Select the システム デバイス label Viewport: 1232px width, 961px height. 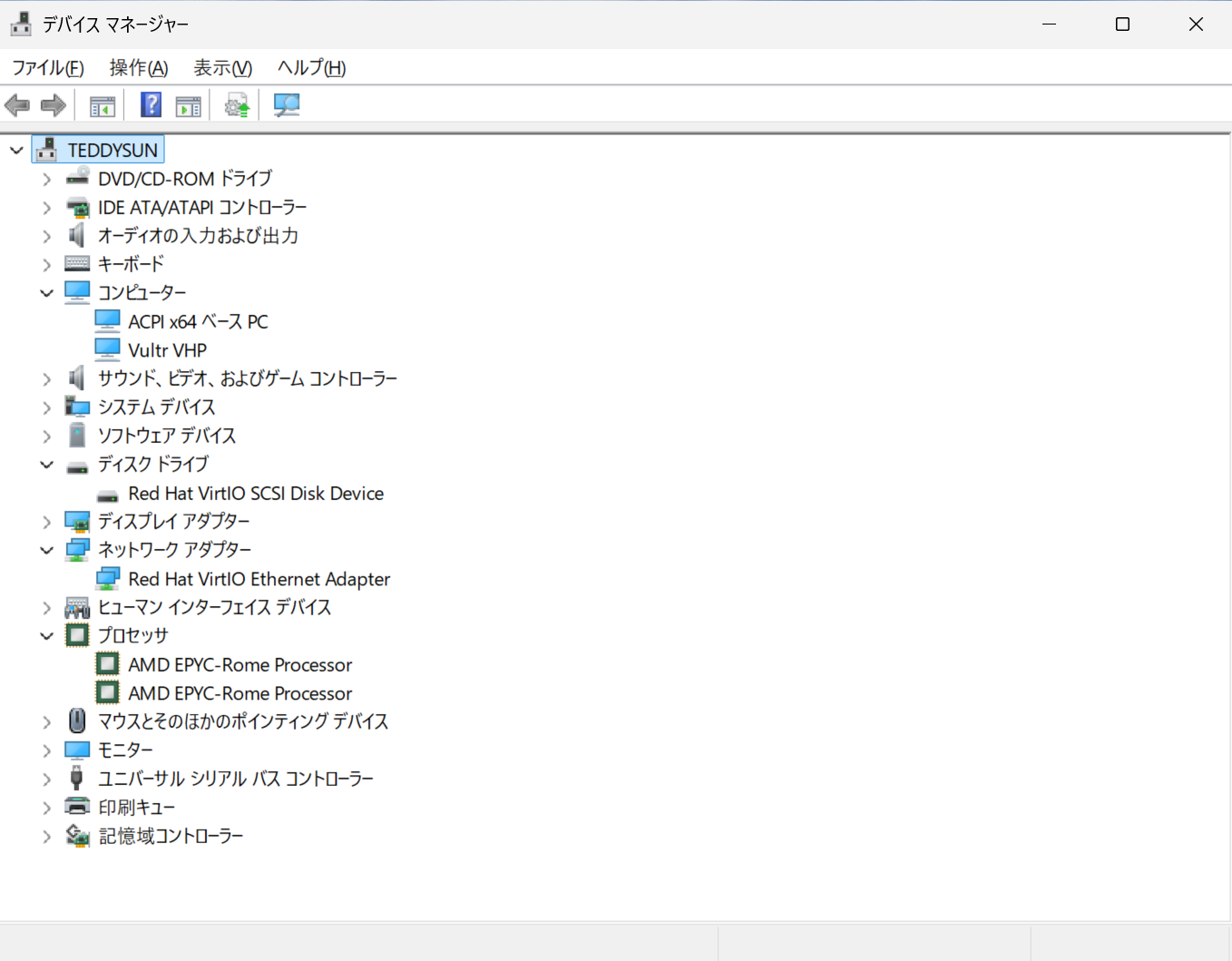point(157,407)
